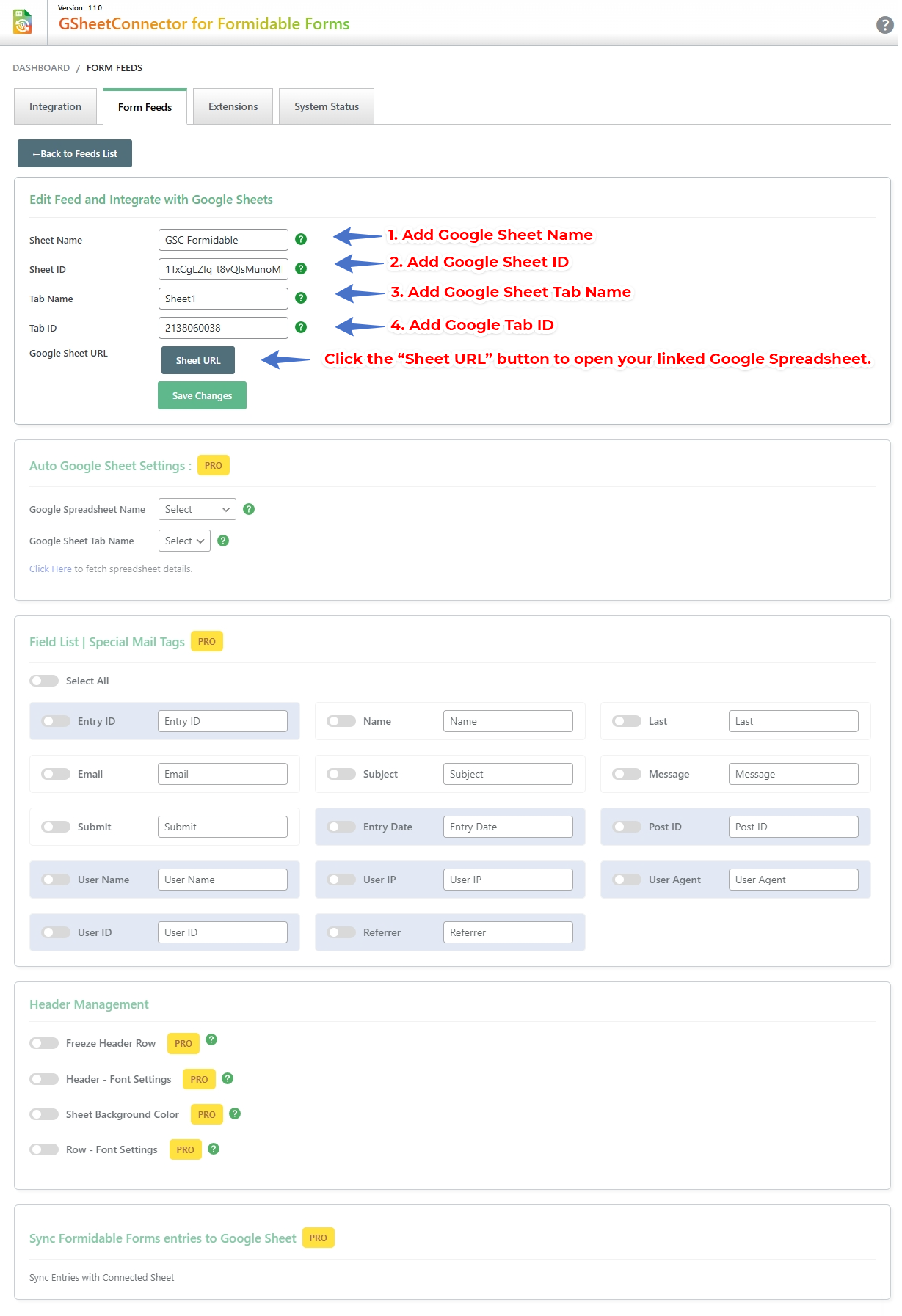Click help icon next to Sheet Name
Image resolution: width=902 pixels, height=1316 pixels.
pos(301,239)
